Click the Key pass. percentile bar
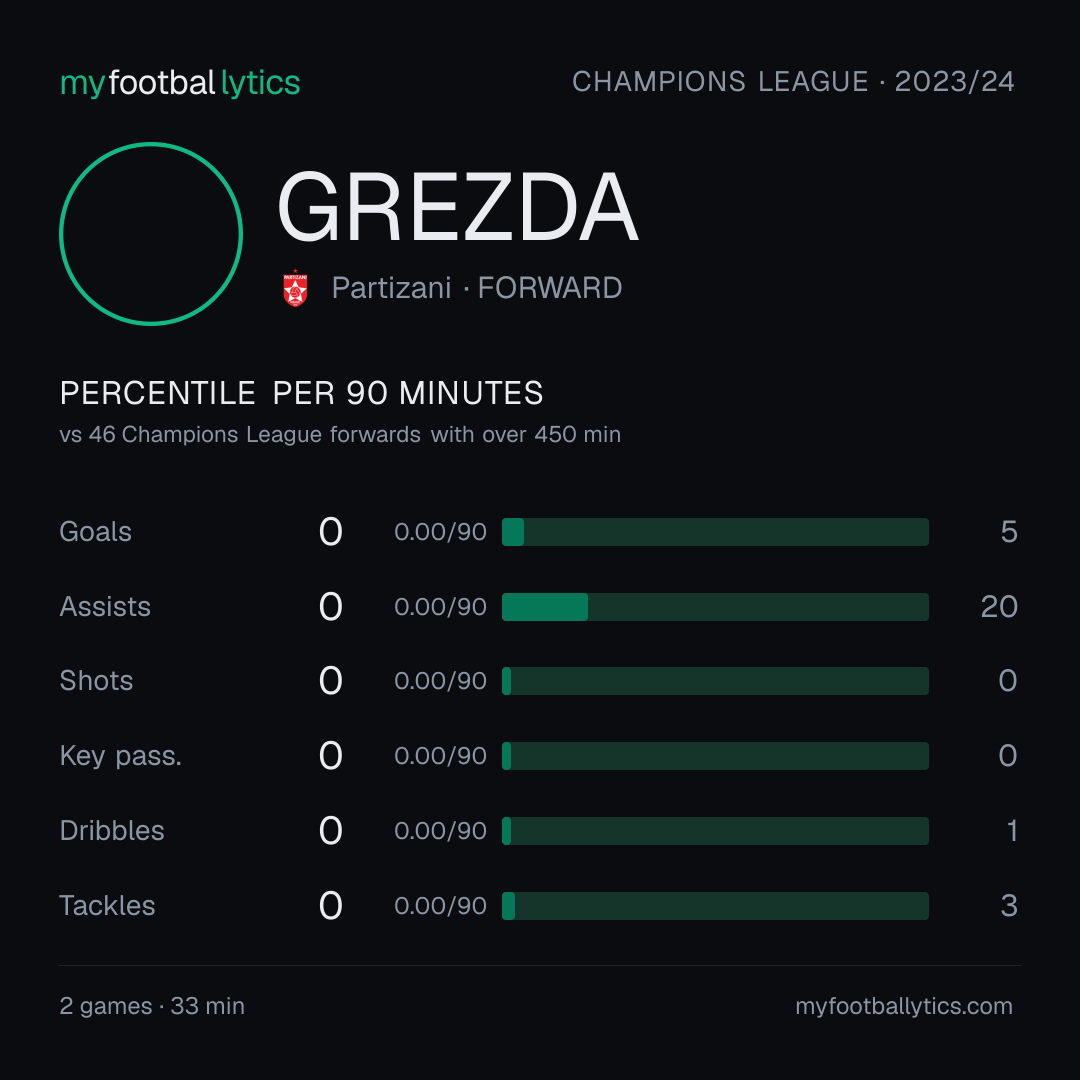 715,756
